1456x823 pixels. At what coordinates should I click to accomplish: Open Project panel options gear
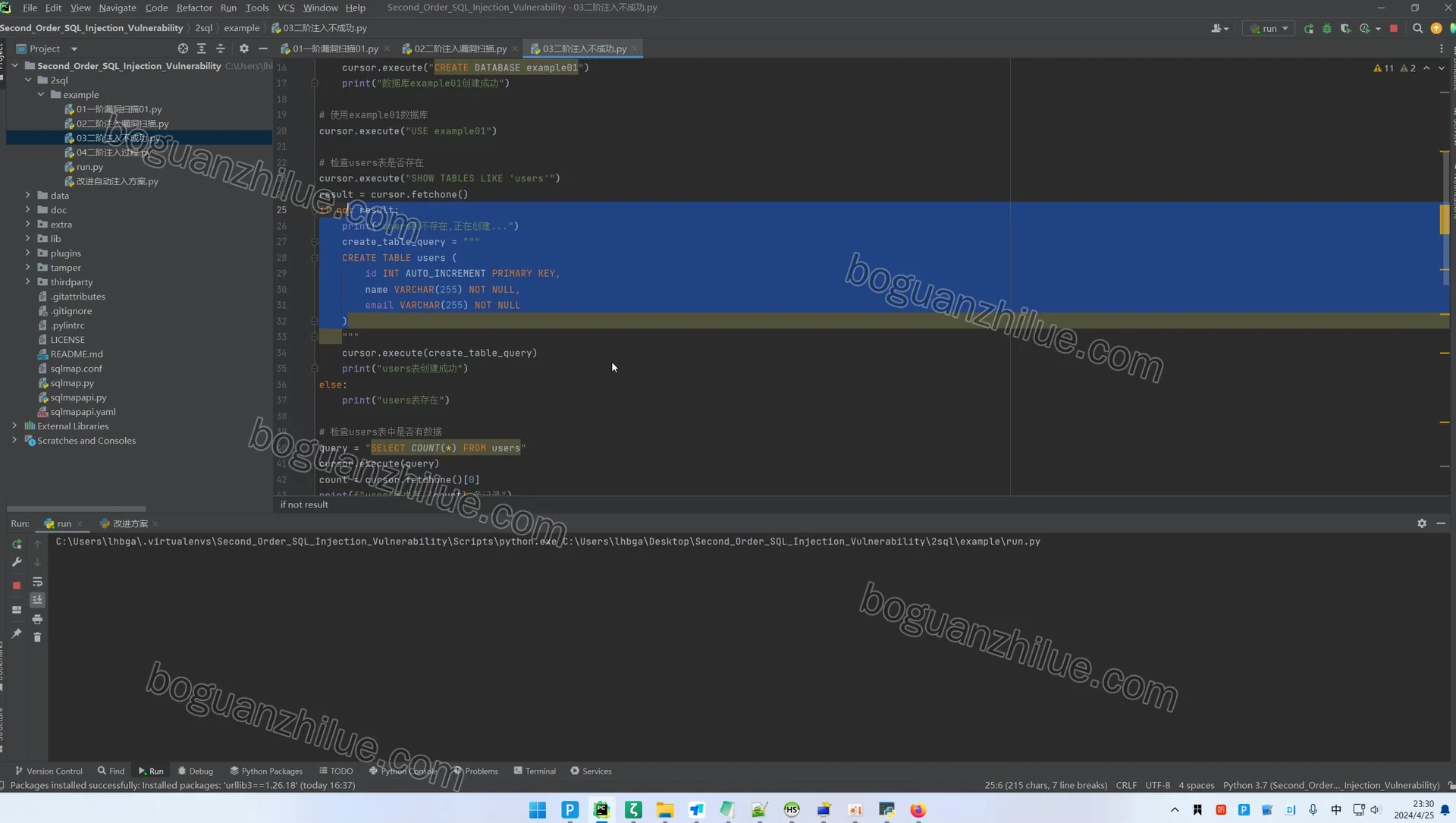243,49
